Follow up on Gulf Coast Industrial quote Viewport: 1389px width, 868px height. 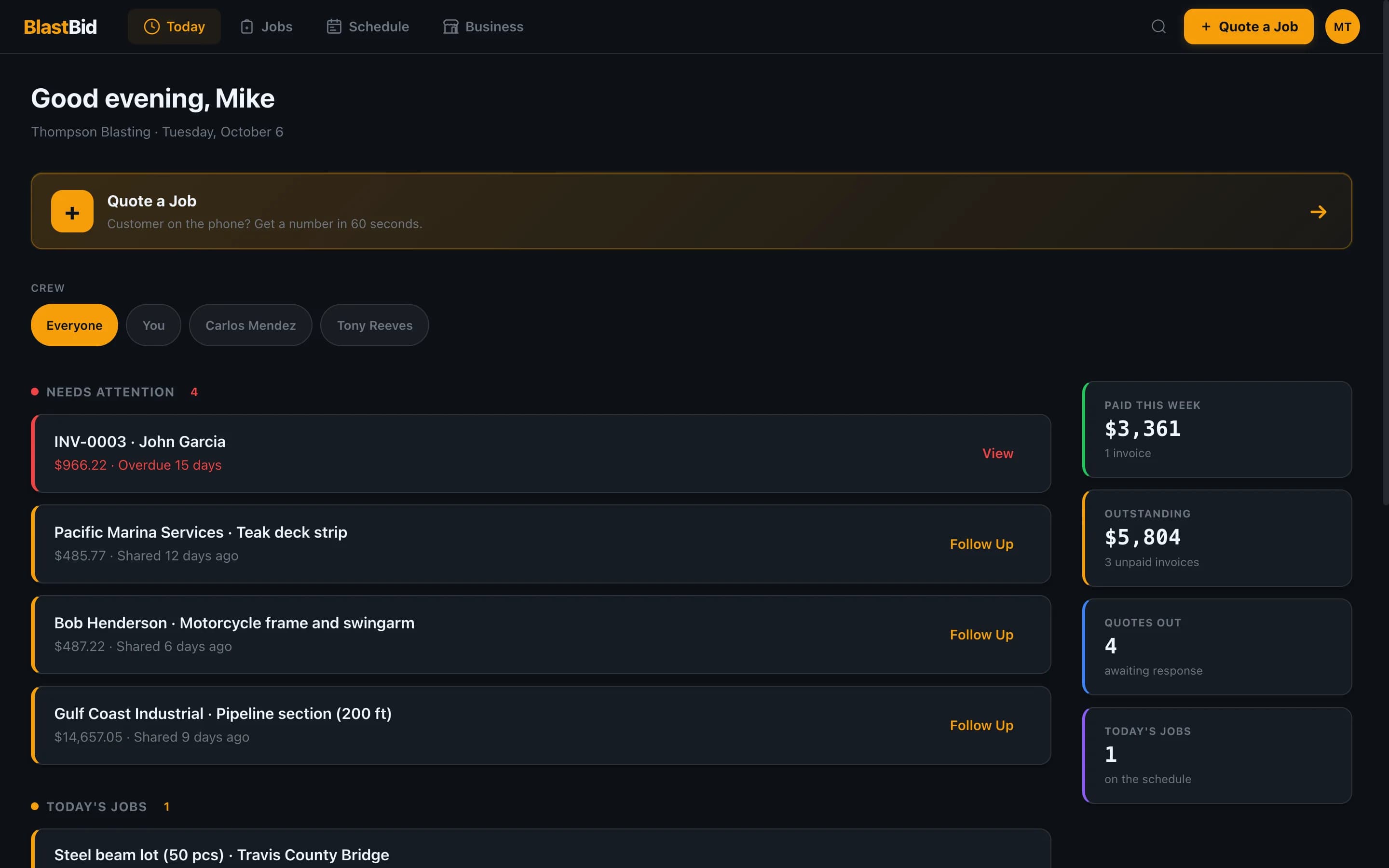point(981,725)
